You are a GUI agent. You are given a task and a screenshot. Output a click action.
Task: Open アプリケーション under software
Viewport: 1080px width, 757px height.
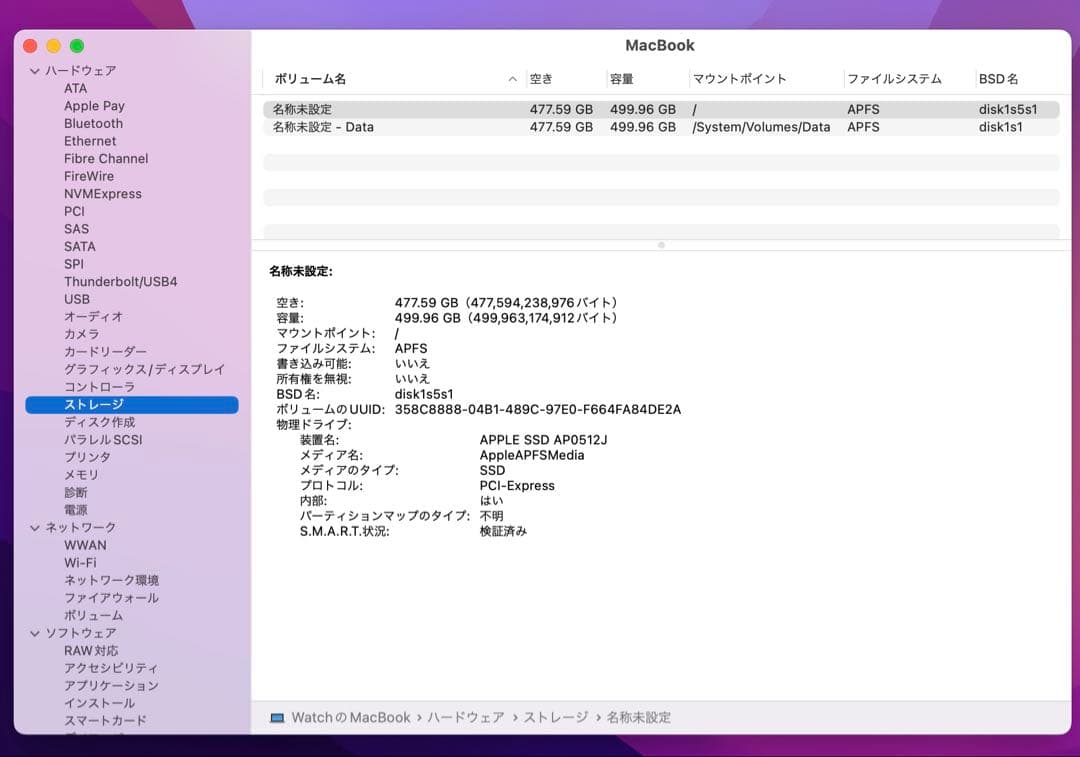111,686
